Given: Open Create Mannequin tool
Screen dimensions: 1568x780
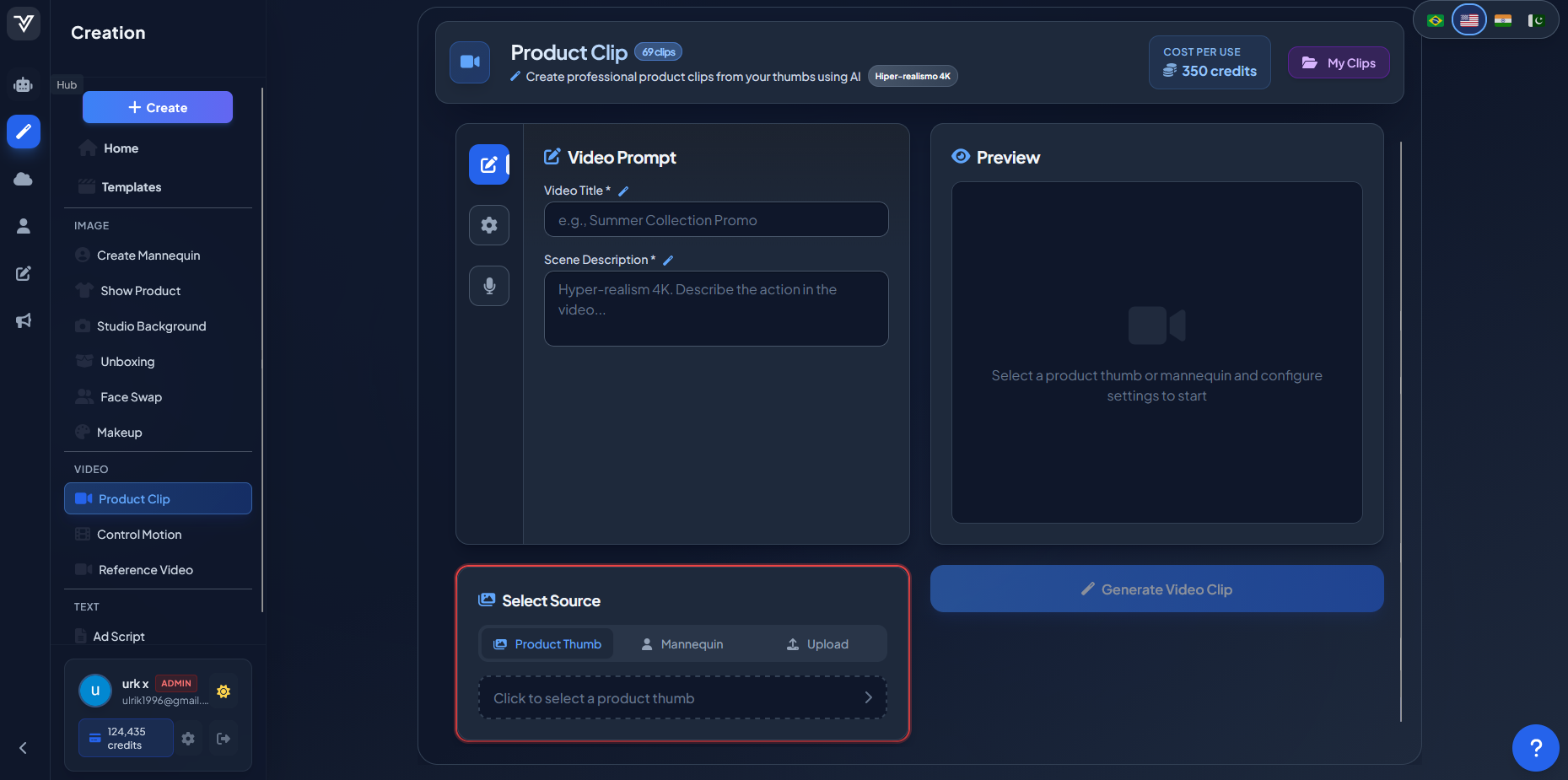Looking at the screenshot, I should 158,256.
